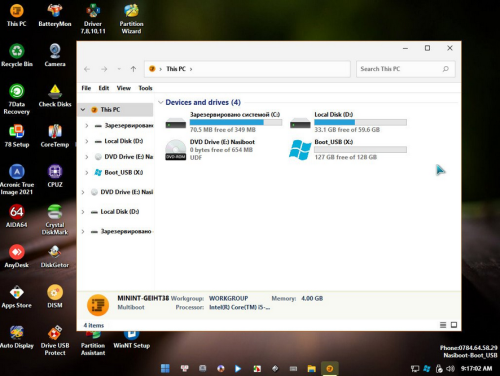Go up one folder level
Image resolution: width=500 pixels, height=376 pixels.
pos(133,69)
